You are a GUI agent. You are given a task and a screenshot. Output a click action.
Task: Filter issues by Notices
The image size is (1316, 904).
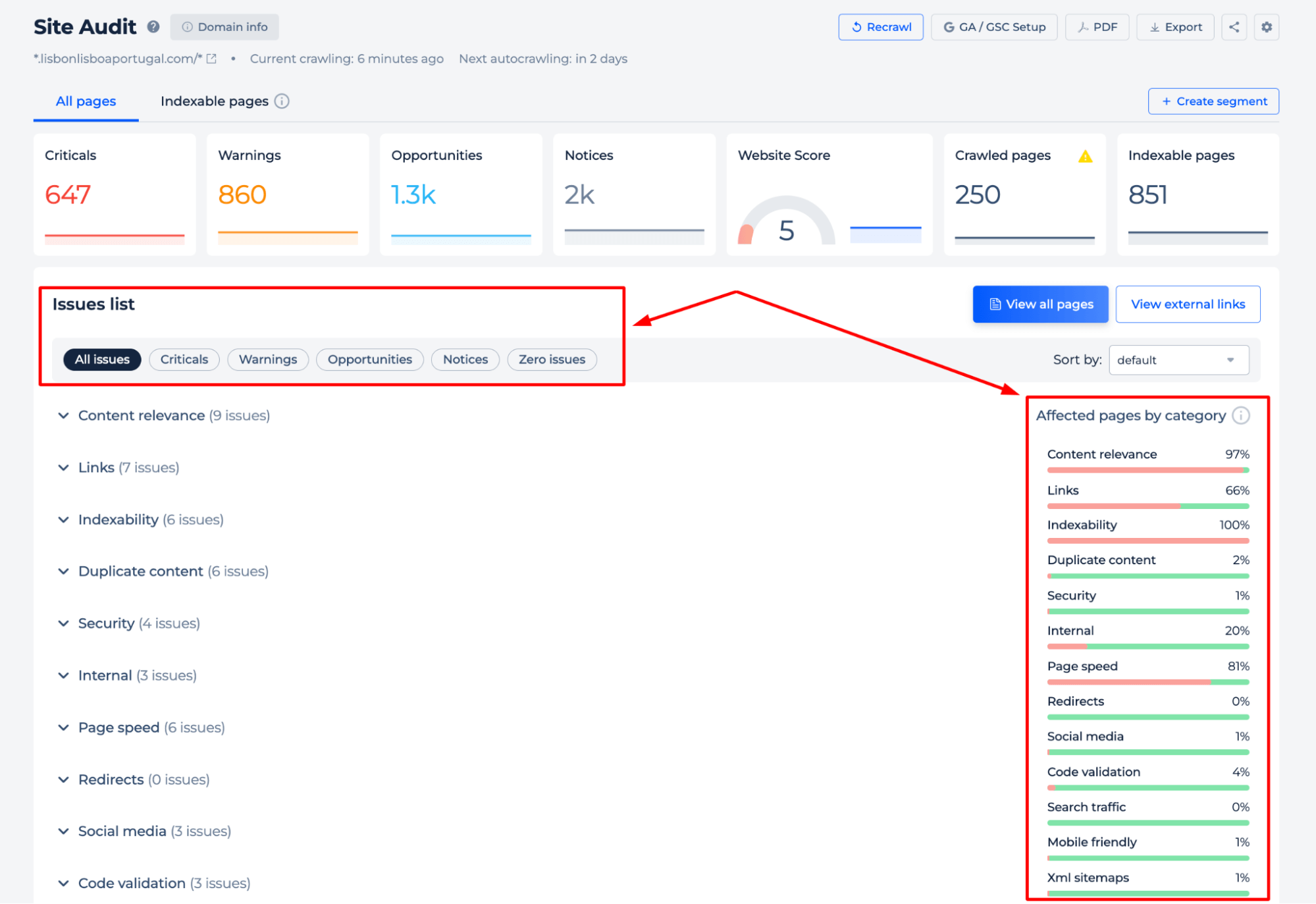[x=465, y=359]
